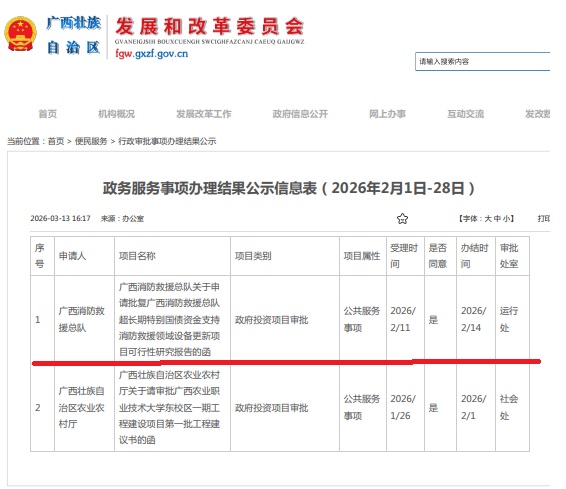
Task: Click 公共服务事项 in the 广西消防救援总队 row
Action: 362,319
